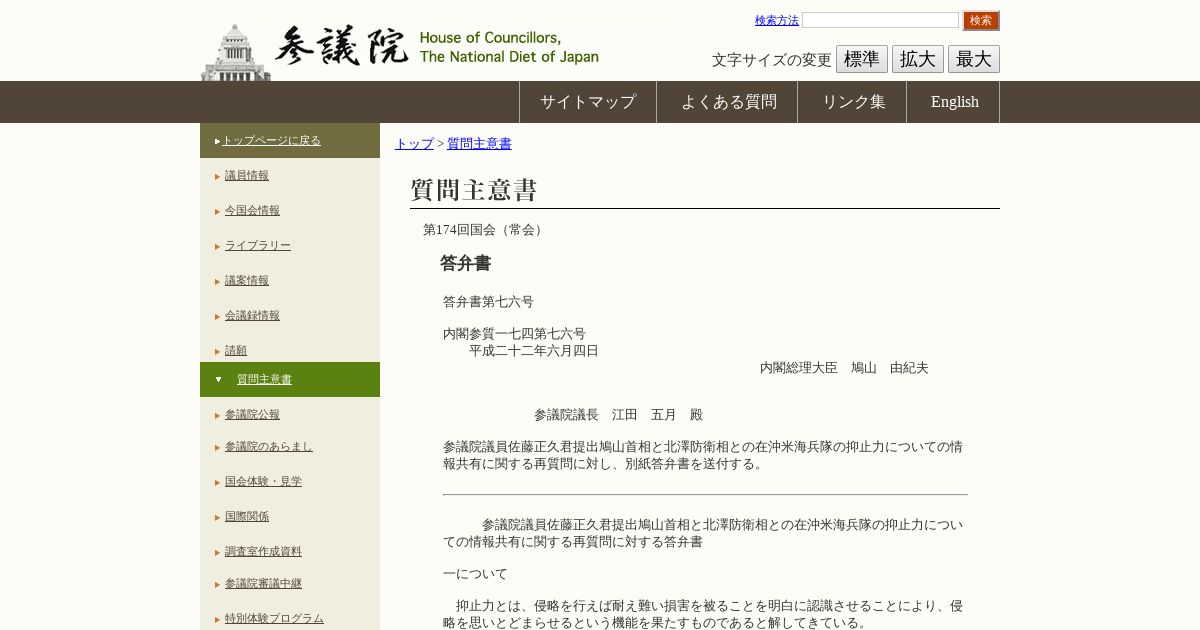Screen dimensions: 1200x630
Task: Click the トップ breadcrumb link
Action: (414, 144)
